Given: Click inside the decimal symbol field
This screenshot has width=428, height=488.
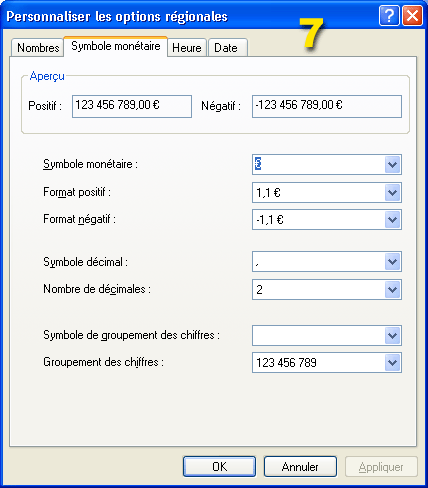Looking at the screenshot, I should pyautogui.click(x=319, y=262).
